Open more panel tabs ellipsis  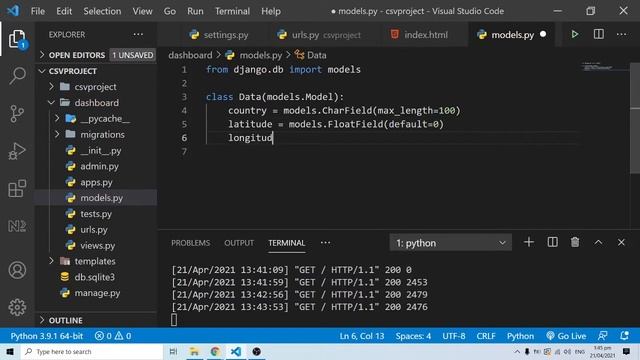(325, 243)
